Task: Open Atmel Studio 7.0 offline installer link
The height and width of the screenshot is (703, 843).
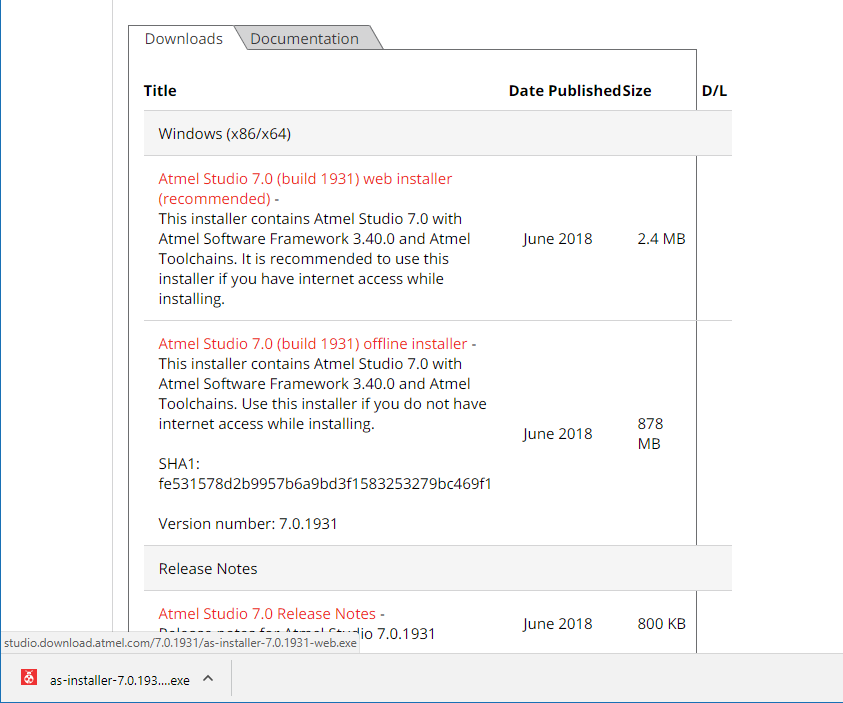Action: coord(313,343)
